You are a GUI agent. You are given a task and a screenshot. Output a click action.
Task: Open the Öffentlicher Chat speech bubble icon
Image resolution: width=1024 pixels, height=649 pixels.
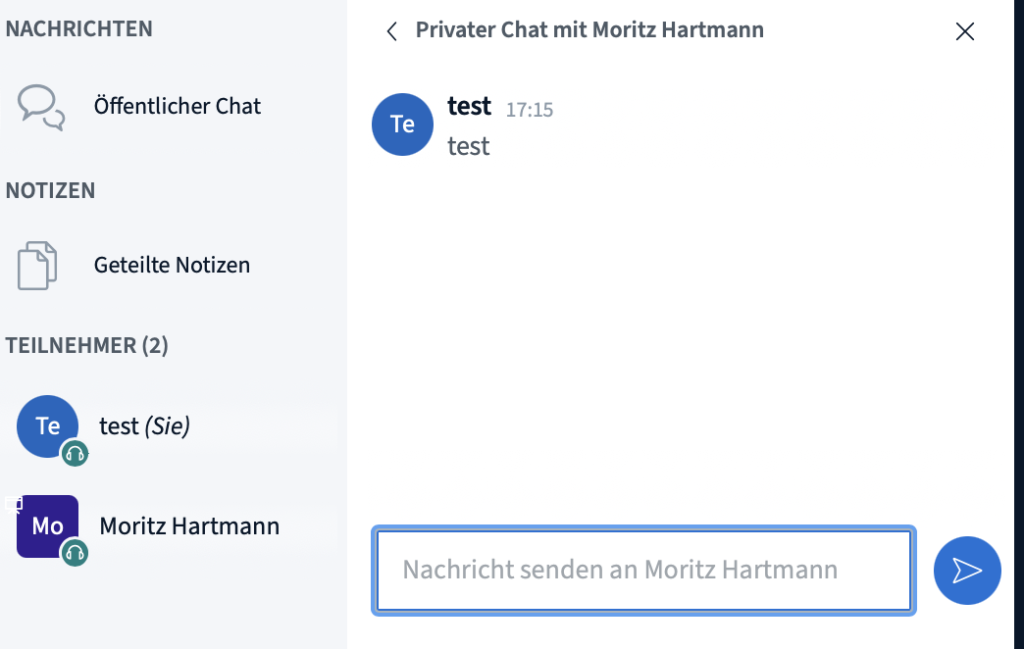(x=41, y=107)
